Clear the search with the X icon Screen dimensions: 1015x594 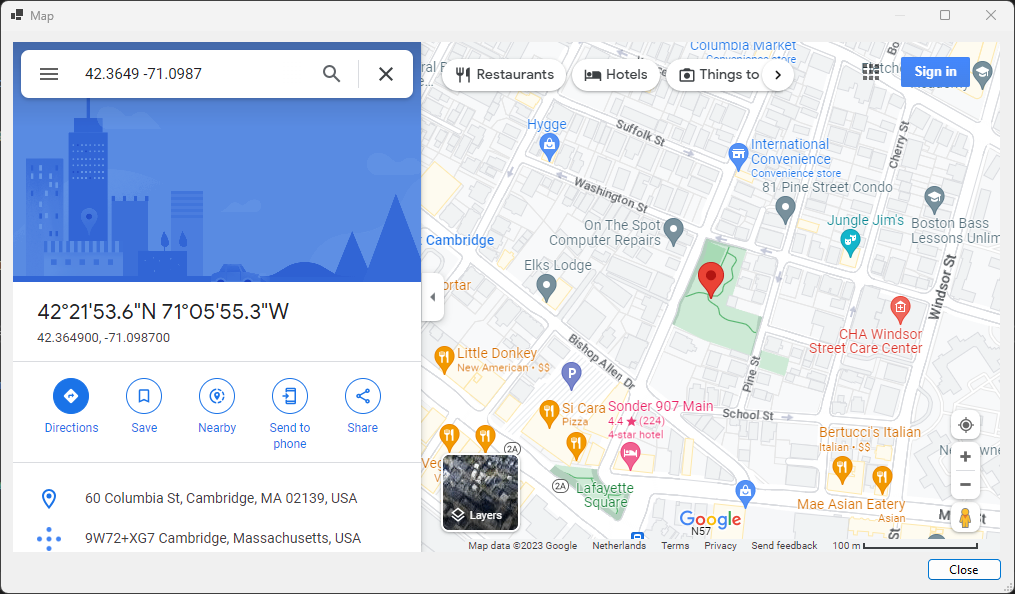point(385,73)
